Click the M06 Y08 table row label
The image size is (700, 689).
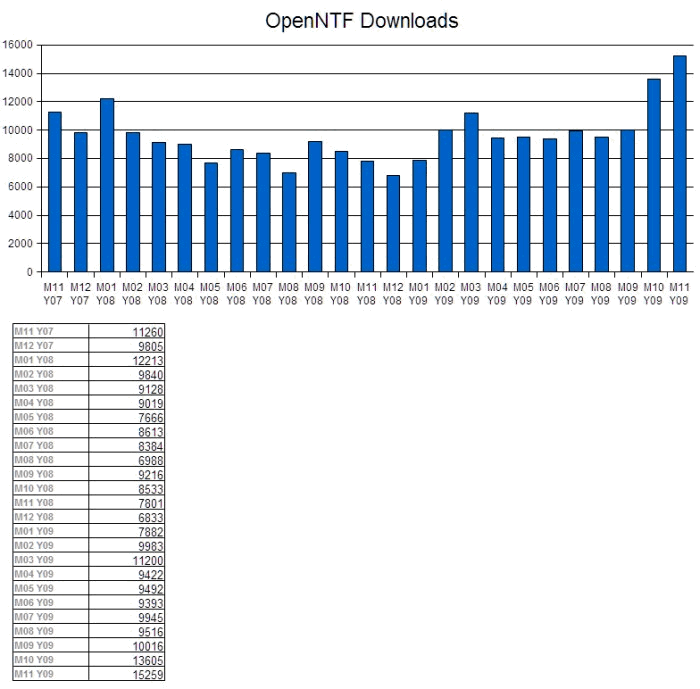tap(34, 431)
